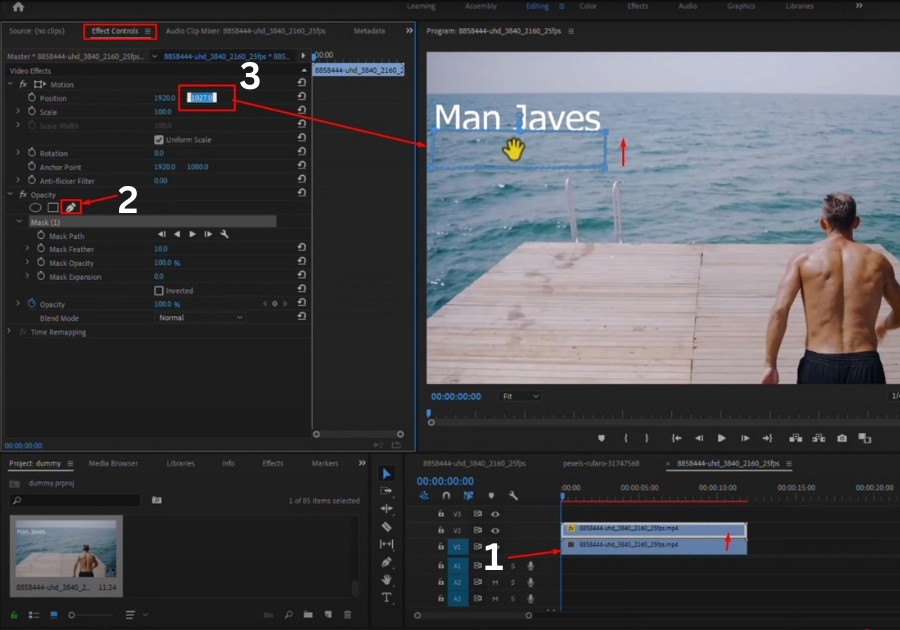The width and height of the screenshot is (900, 630).
Task: Click the Position Y value field
Action: (201, 98)
